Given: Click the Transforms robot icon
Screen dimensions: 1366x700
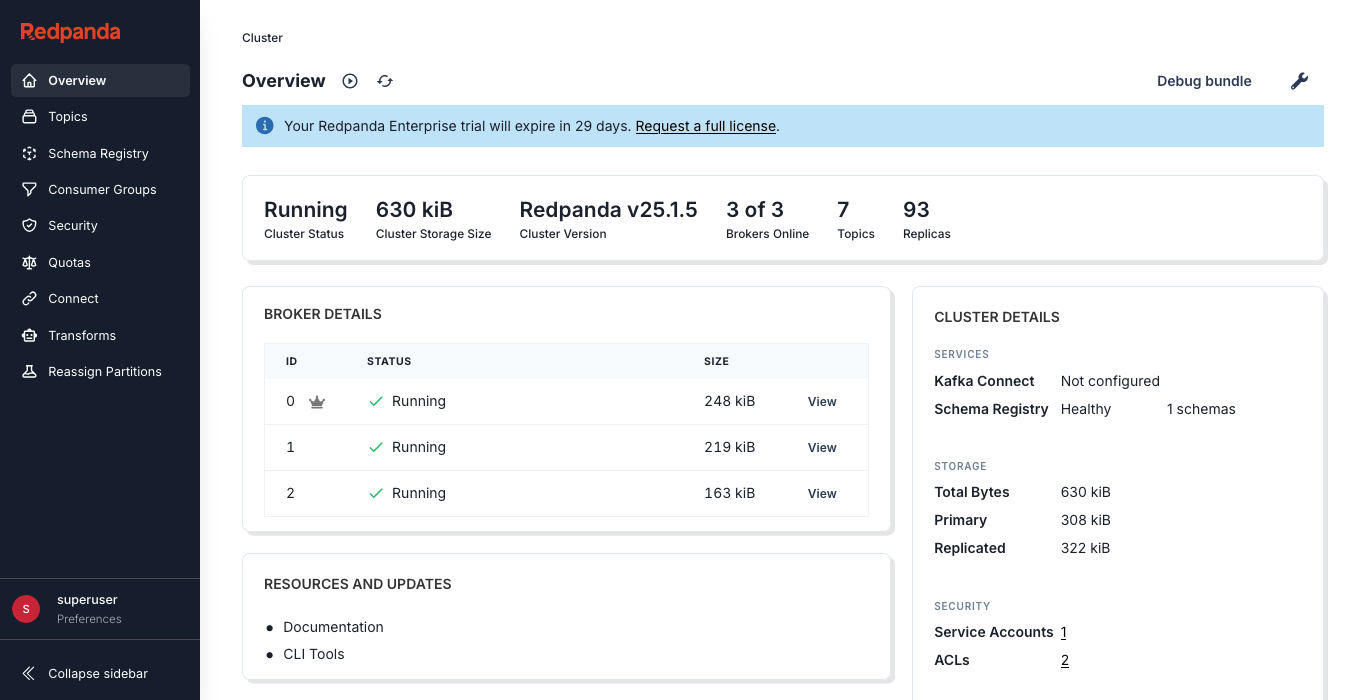Looking at the screenshot, I should [x=30, y=336].
